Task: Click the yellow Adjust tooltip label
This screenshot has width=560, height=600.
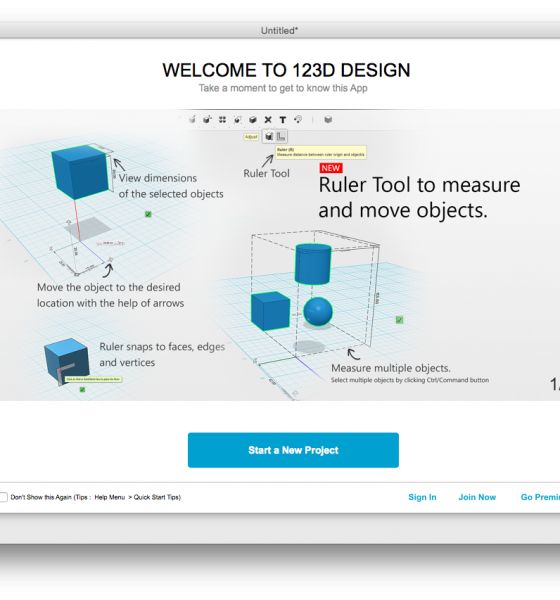Action: tap(251, 137)
